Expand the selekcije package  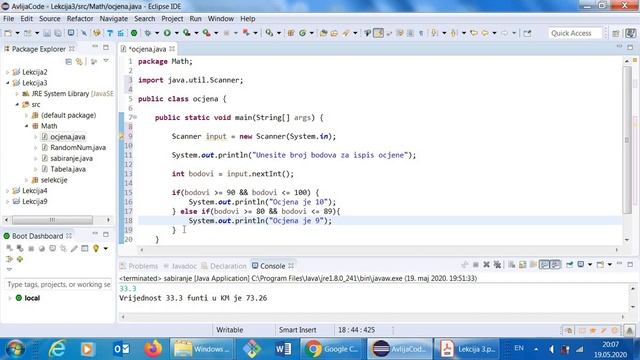click(x=27, y=180)
